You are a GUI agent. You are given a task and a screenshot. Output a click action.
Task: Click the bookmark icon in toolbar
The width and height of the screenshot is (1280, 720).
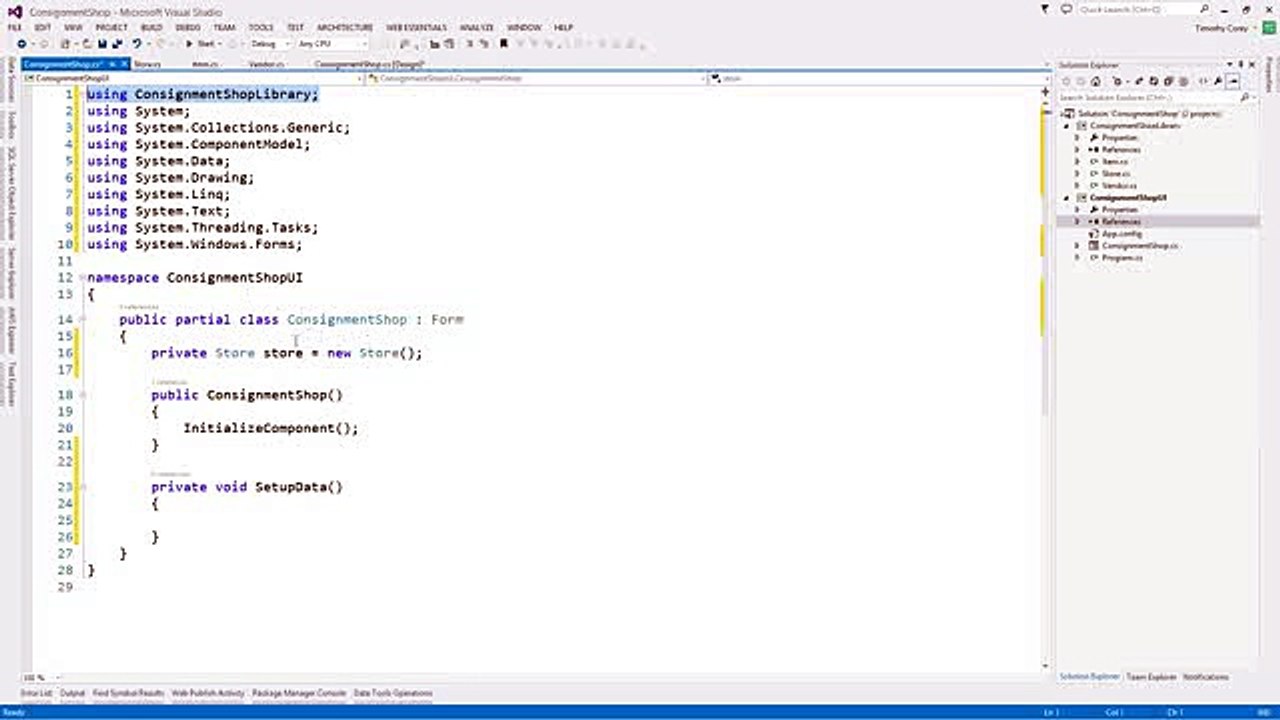[x=503, y=44]
